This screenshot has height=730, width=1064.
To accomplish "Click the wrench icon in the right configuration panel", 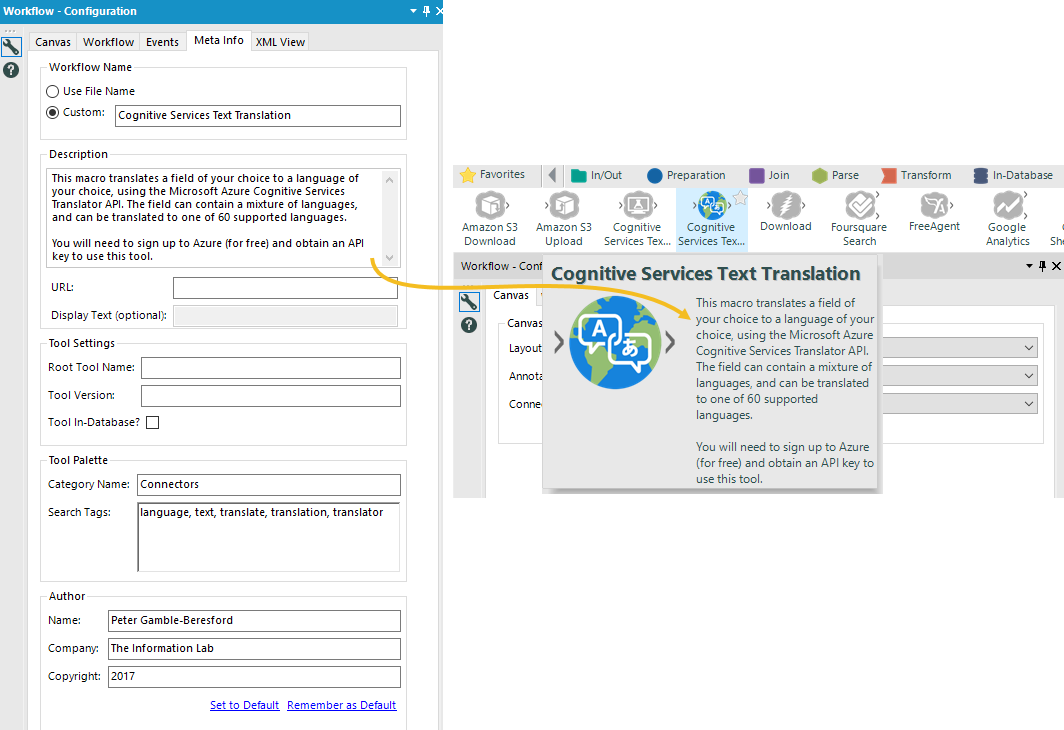I will point(469,301).
